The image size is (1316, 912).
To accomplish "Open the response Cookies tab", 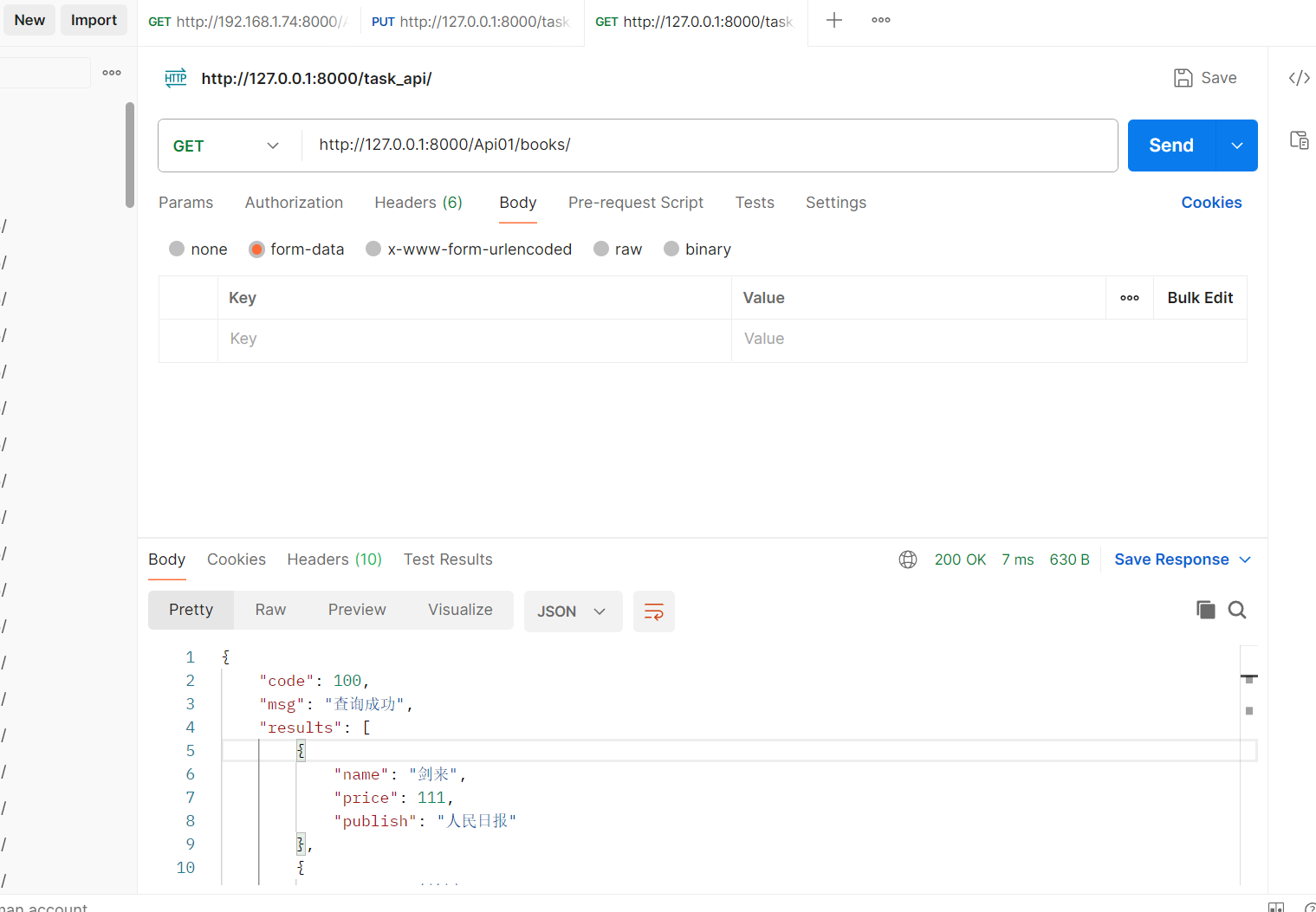I will click(x=237, y=559).
